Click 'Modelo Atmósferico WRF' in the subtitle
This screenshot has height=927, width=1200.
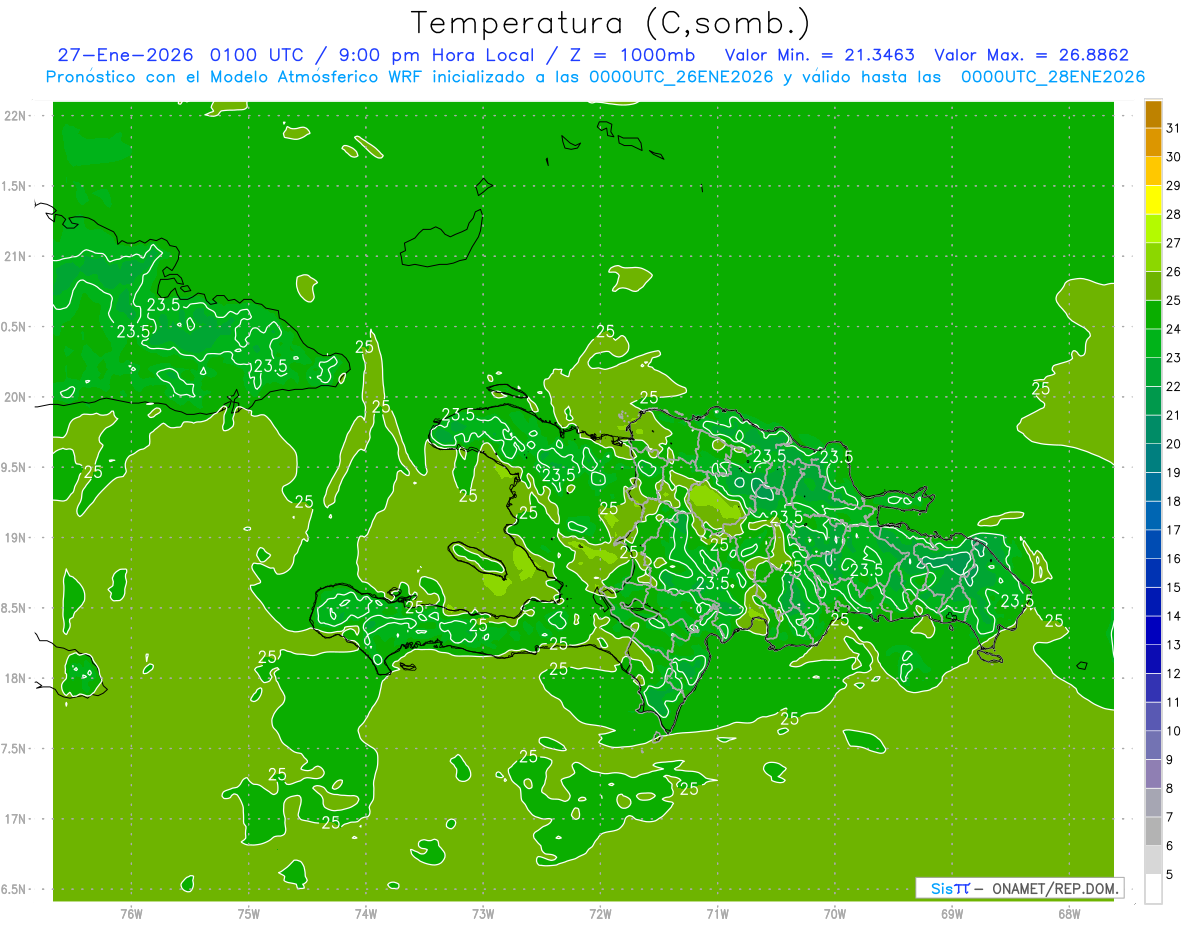click(311, 77)
